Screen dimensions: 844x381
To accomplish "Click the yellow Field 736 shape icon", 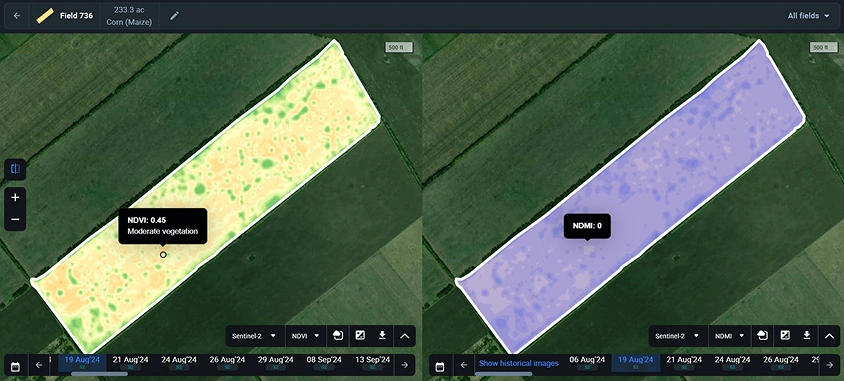I will 45,16.
